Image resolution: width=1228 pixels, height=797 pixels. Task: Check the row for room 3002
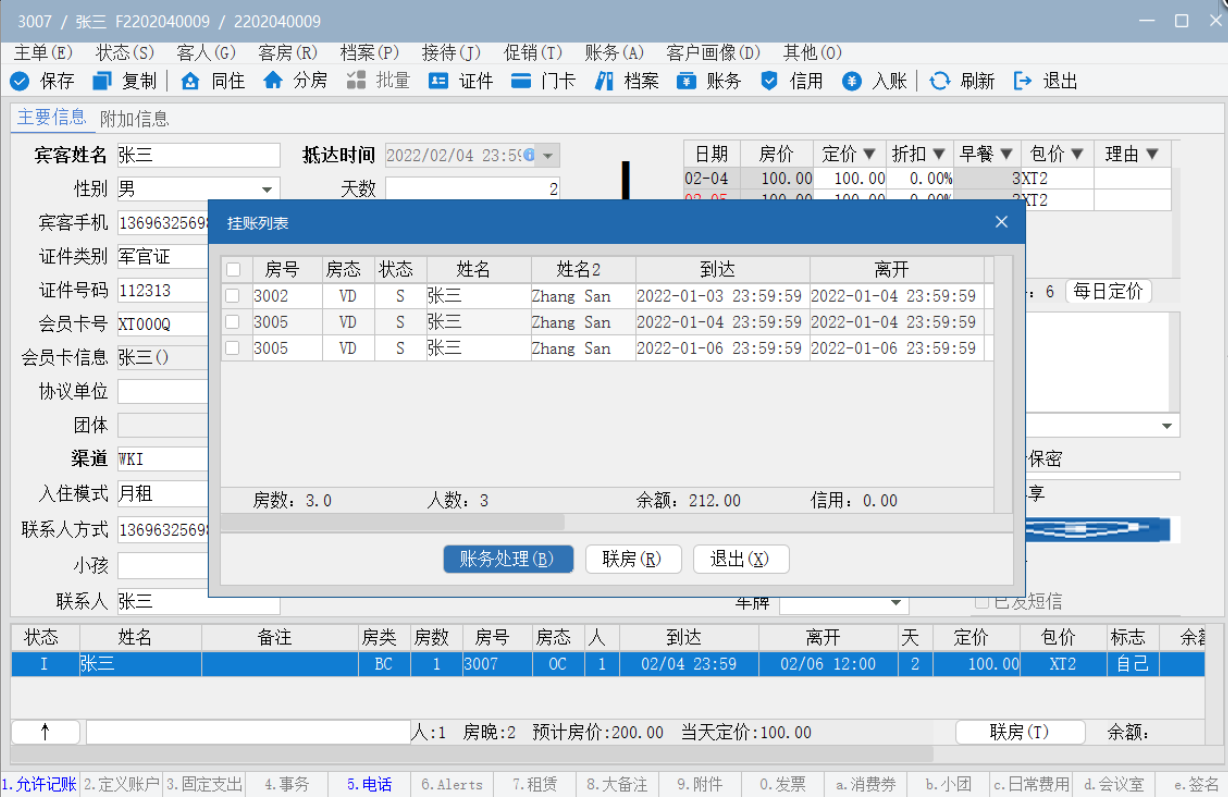coord(233,296)
